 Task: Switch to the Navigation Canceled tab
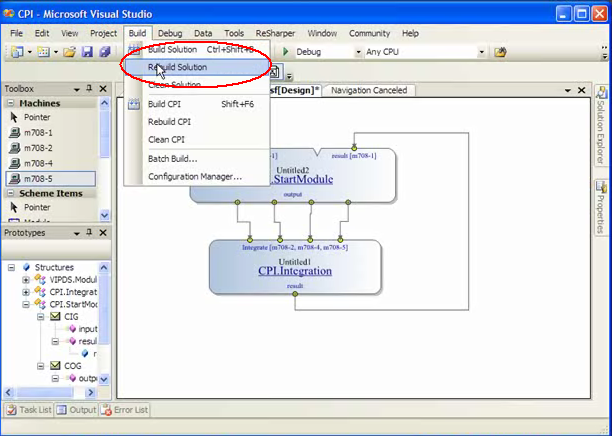[x=369, y=90]
